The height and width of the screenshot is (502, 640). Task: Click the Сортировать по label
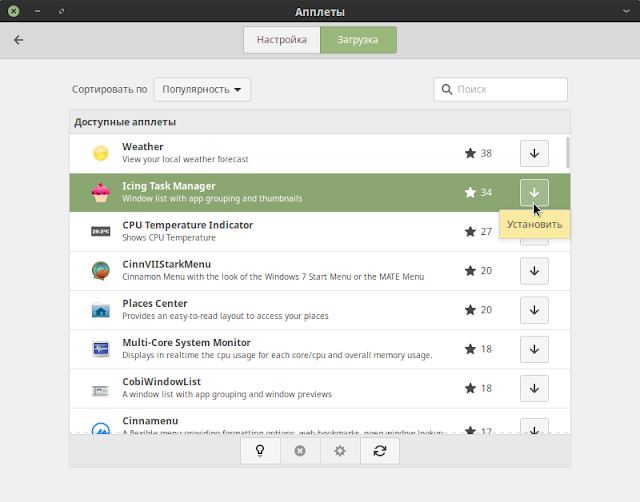coord(109,89)
